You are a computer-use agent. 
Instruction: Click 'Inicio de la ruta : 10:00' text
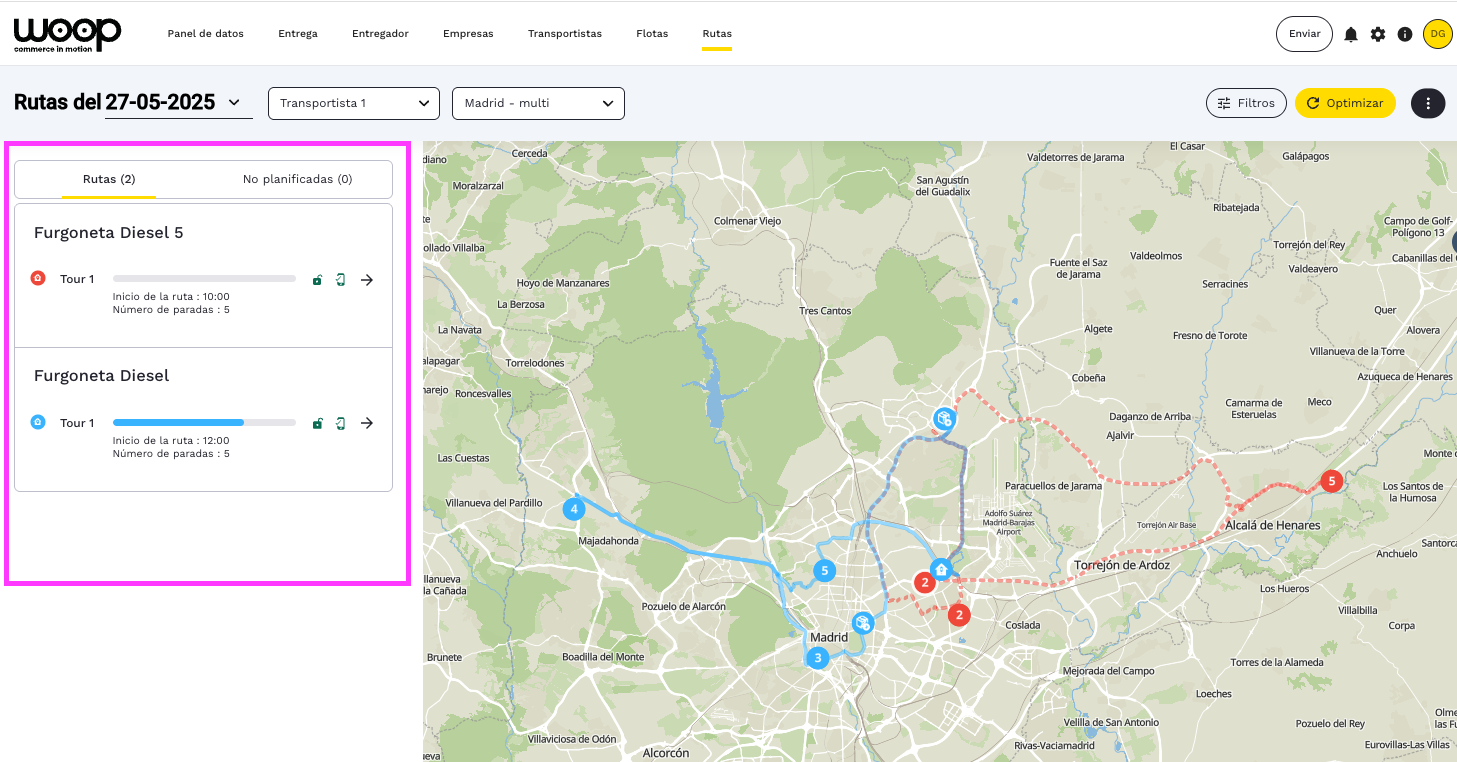171,297
